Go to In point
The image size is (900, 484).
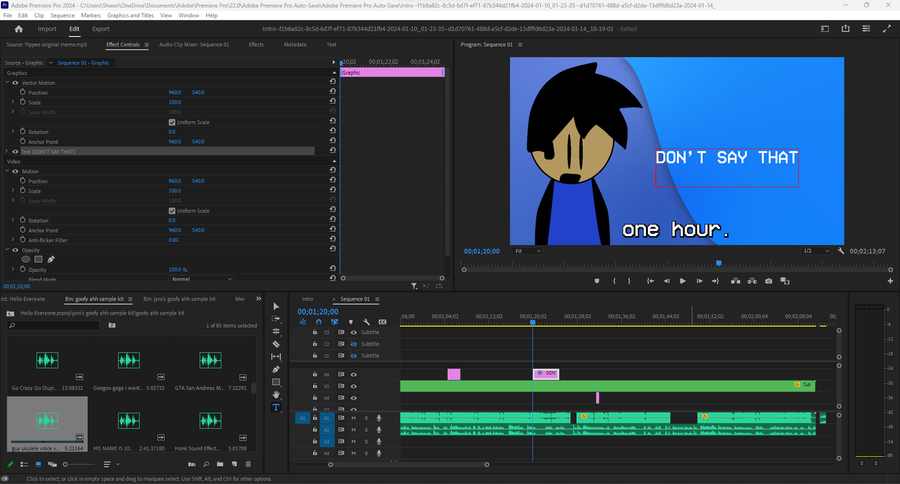point(650,281)
